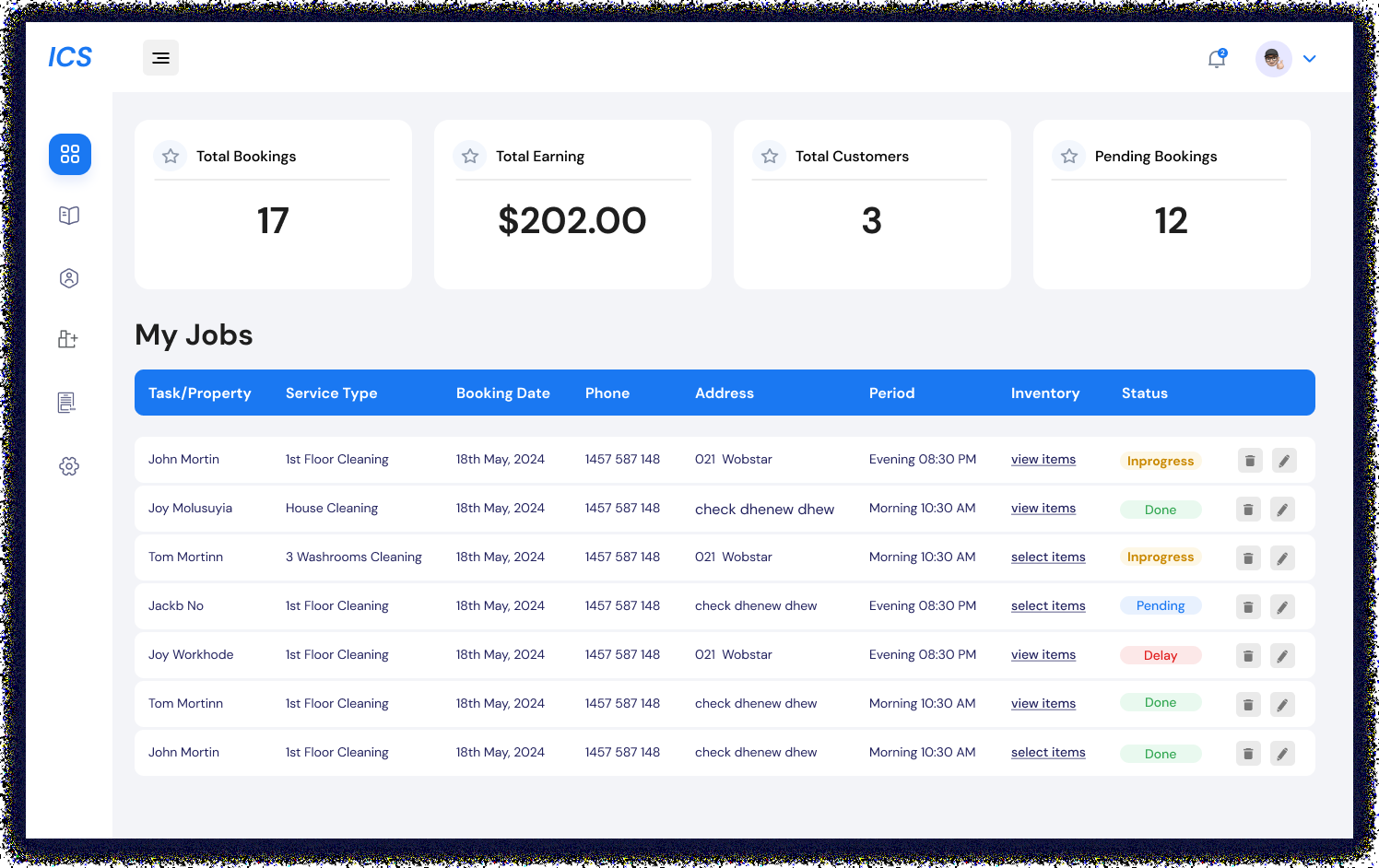Edit the Joy Molusuyia job row

[1282, 510]
